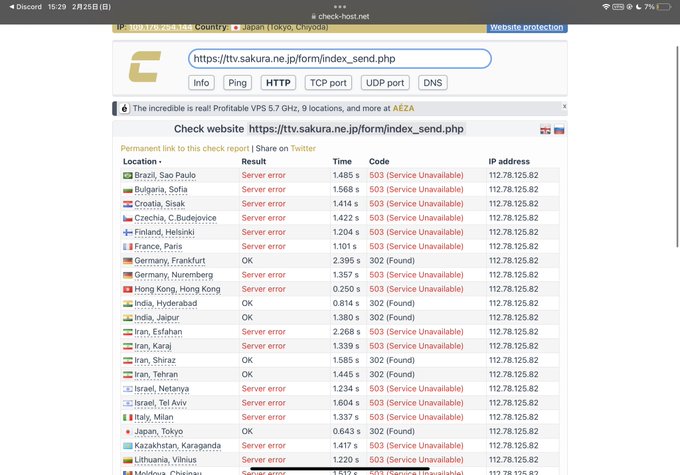Click the Hong Kong flag icon

point(128,289)
